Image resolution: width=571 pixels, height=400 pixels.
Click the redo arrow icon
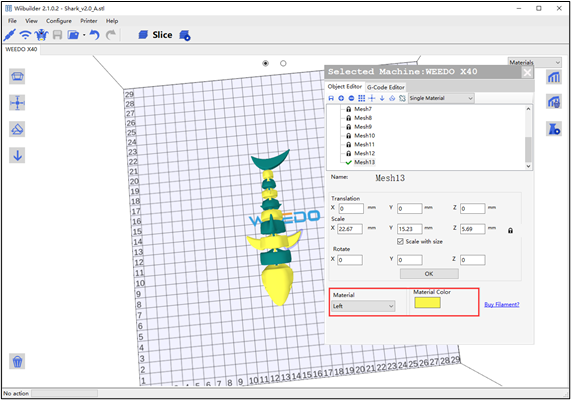[111, 35]
